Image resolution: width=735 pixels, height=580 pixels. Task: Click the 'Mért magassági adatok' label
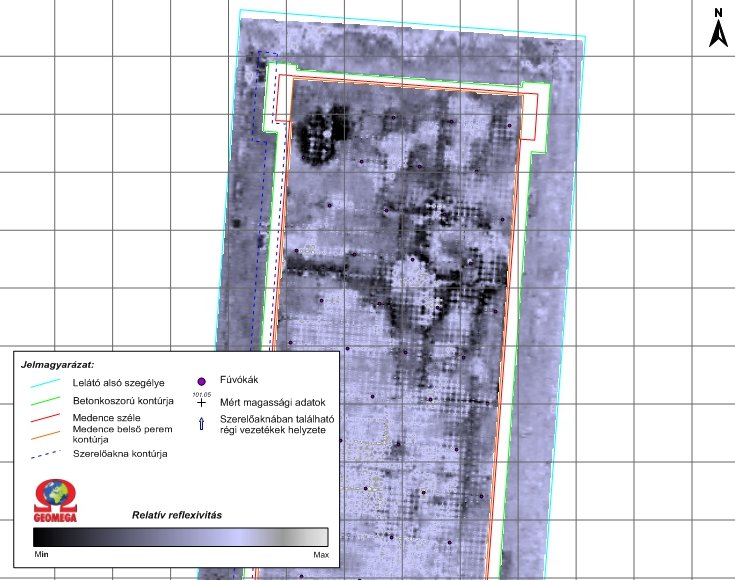tap(273, 403)
